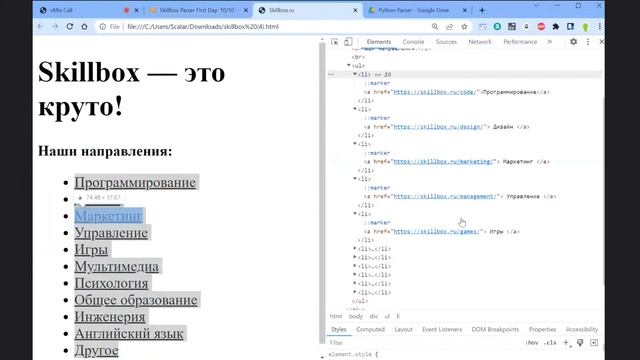The height and width of the screenshot is (360, 640).
Task: Open the Программирование link on page
Action: (x=135, y=182)
